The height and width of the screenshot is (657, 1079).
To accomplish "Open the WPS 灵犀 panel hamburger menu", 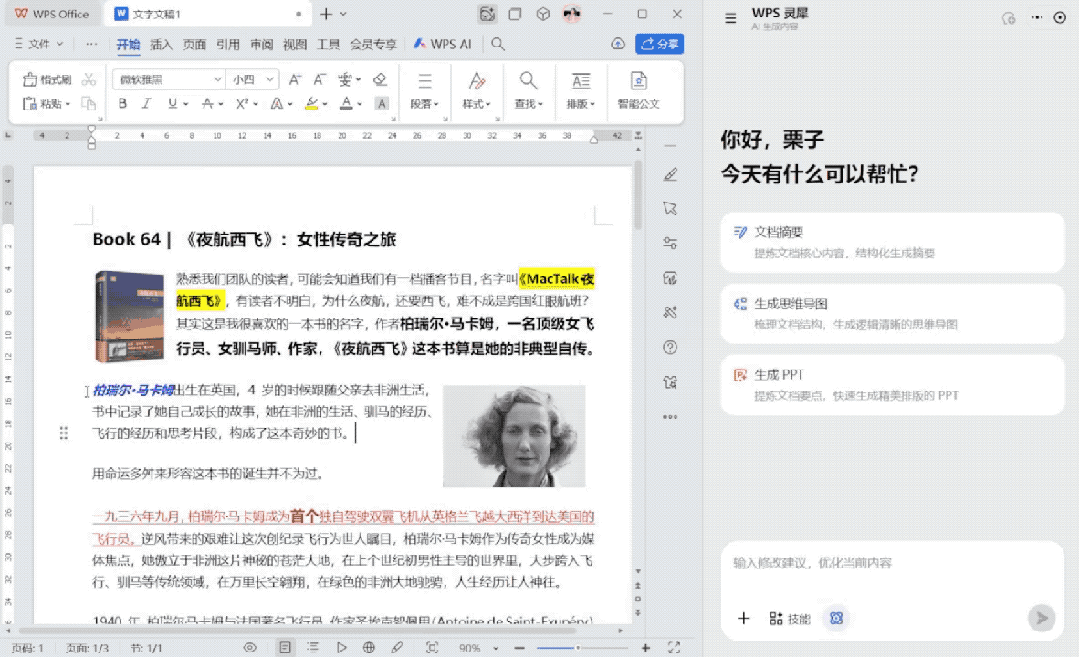I will pos(731,18).
